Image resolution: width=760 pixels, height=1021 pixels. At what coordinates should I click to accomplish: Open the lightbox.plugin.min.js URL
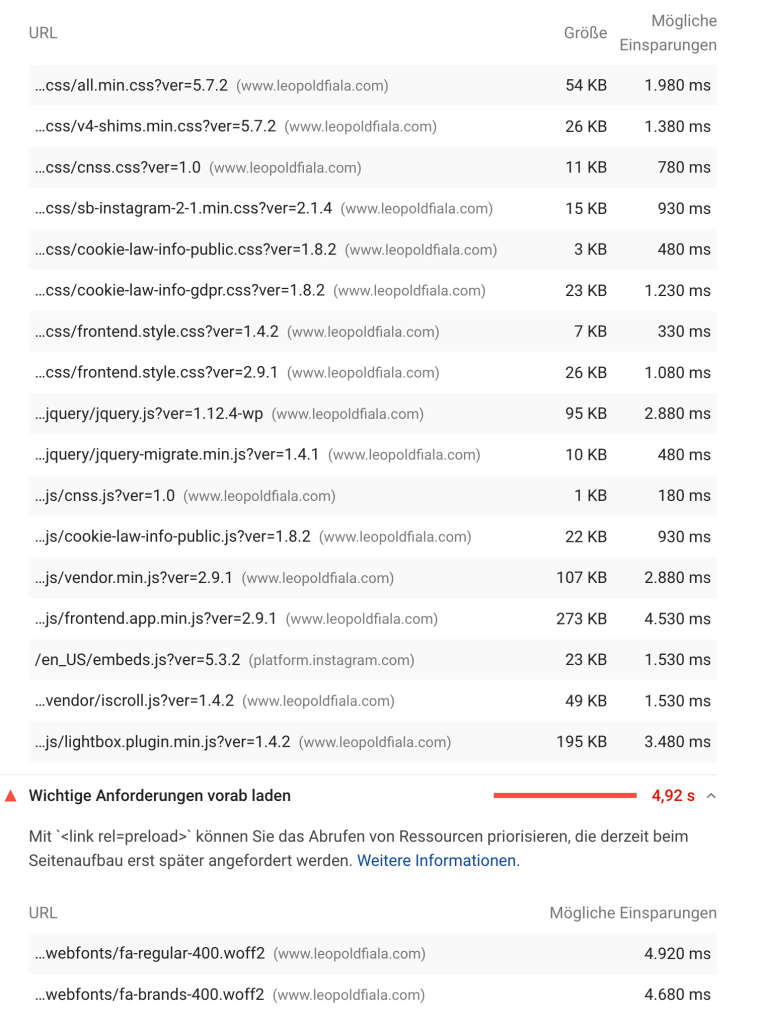coord(162,742)
